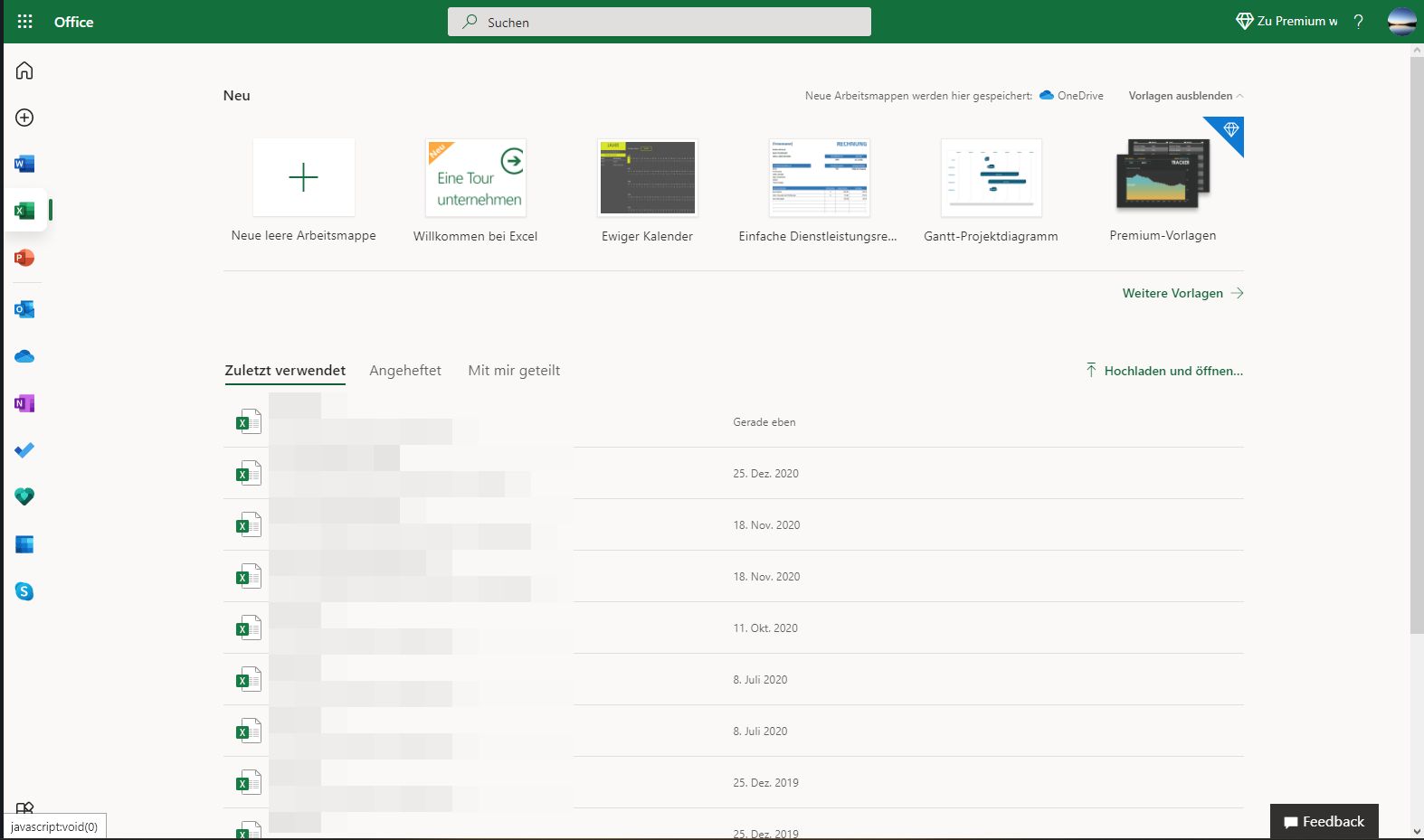Click the Office title in header
Image resolution: width=1424 pixels, height=840 pixels.
(x=73, y=22)
